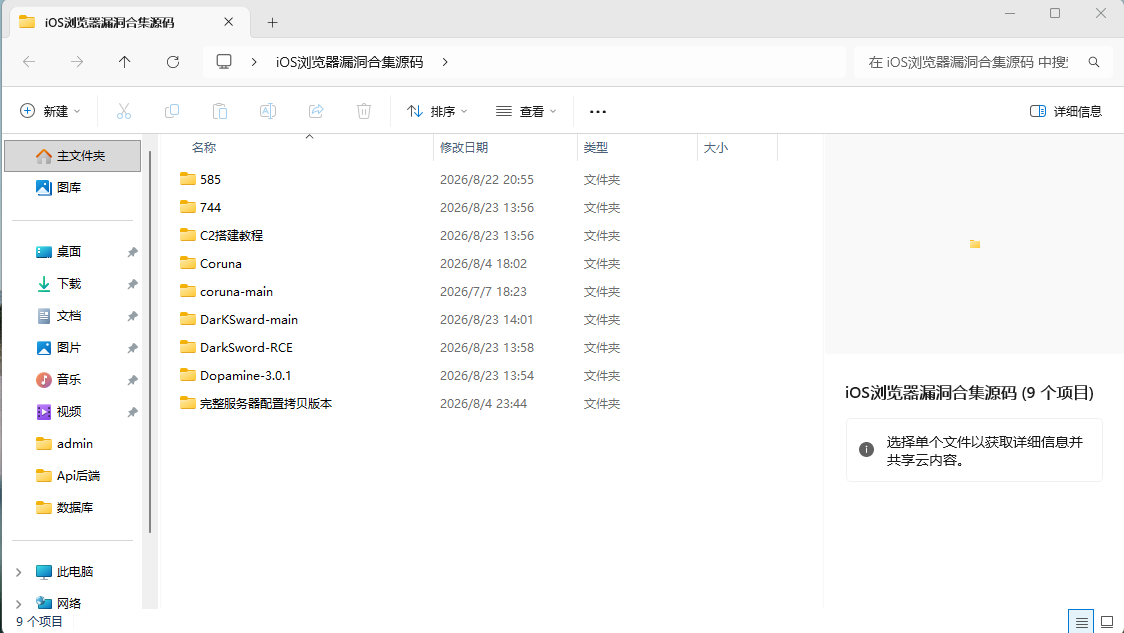Click the Paste clipboard icon
This screenshot has height=633, width=1124.
coord(220,111)
